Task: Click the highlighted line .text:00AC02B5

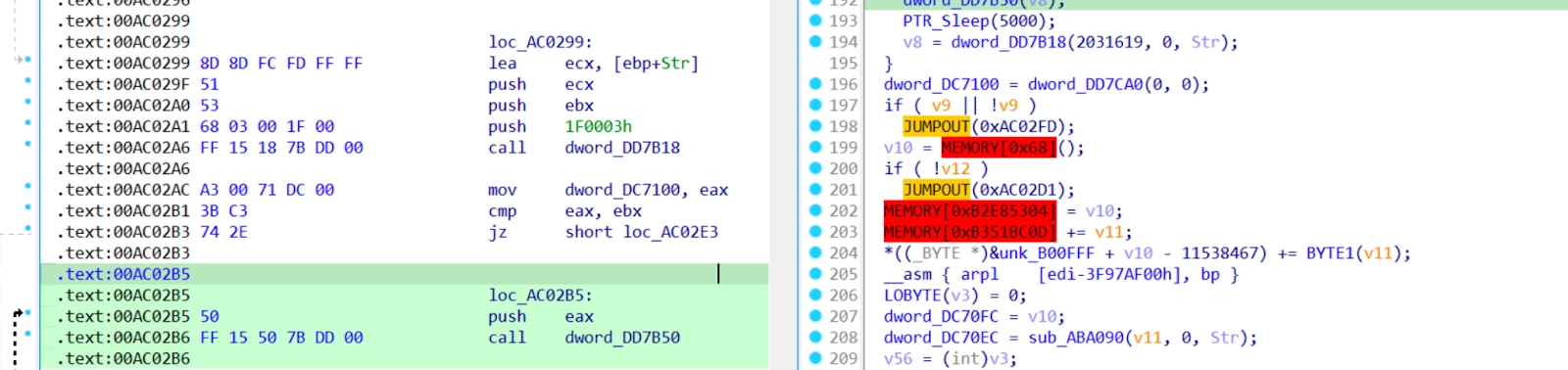Action: coord(404,274)
